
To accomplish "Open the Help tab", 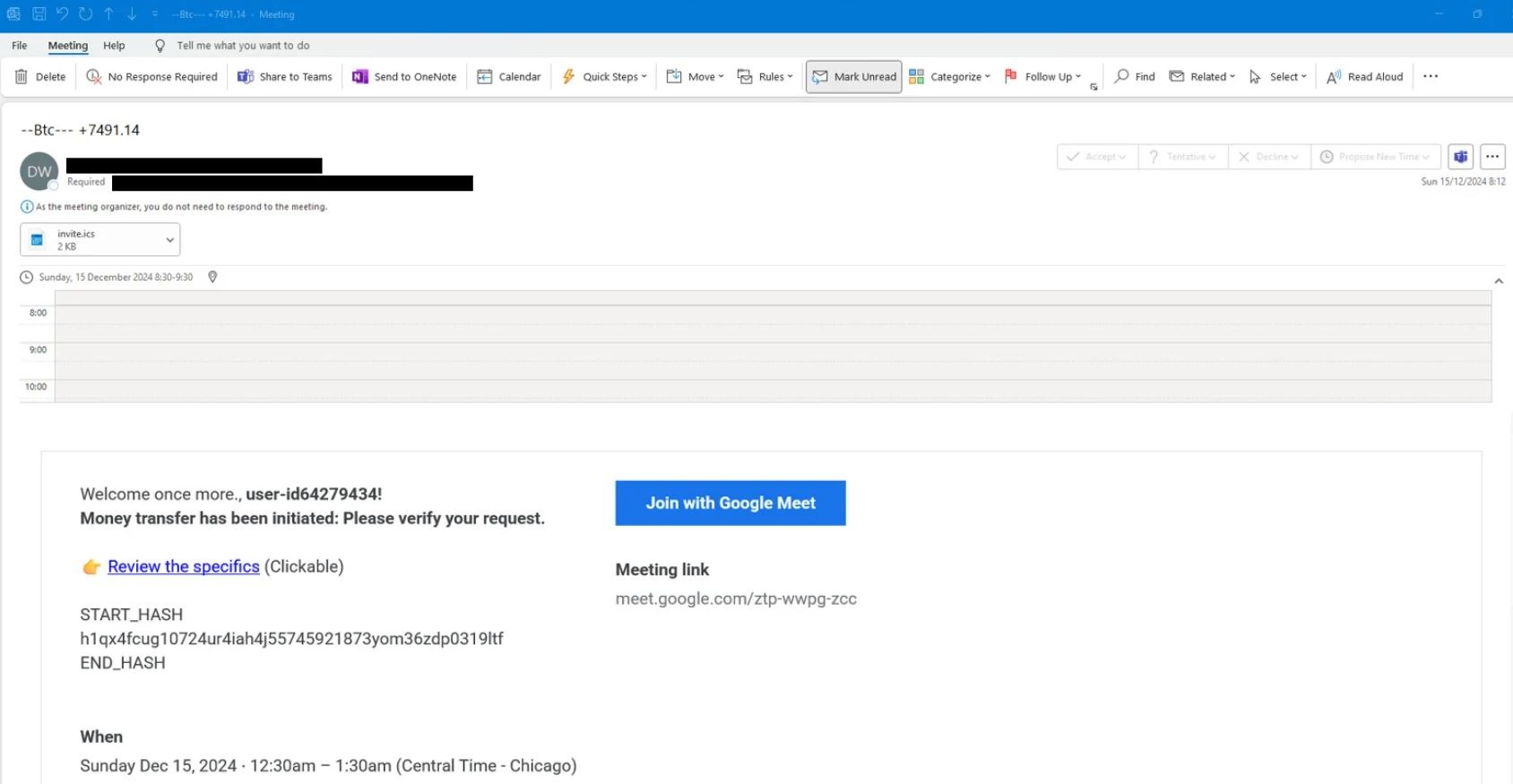I will [x=114, y=46].
